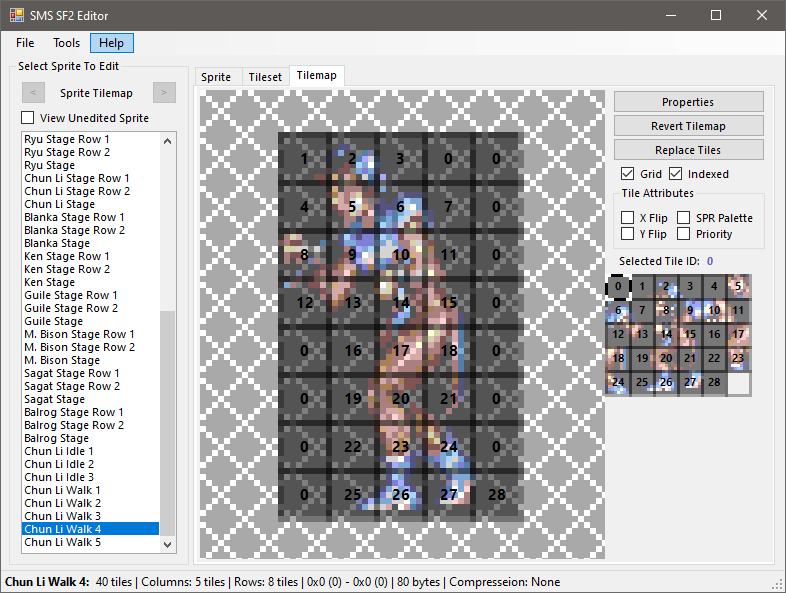Viewport: 786px width, 593px height.
Task: Uncheck the Indexed option
Action: point(675,173)
